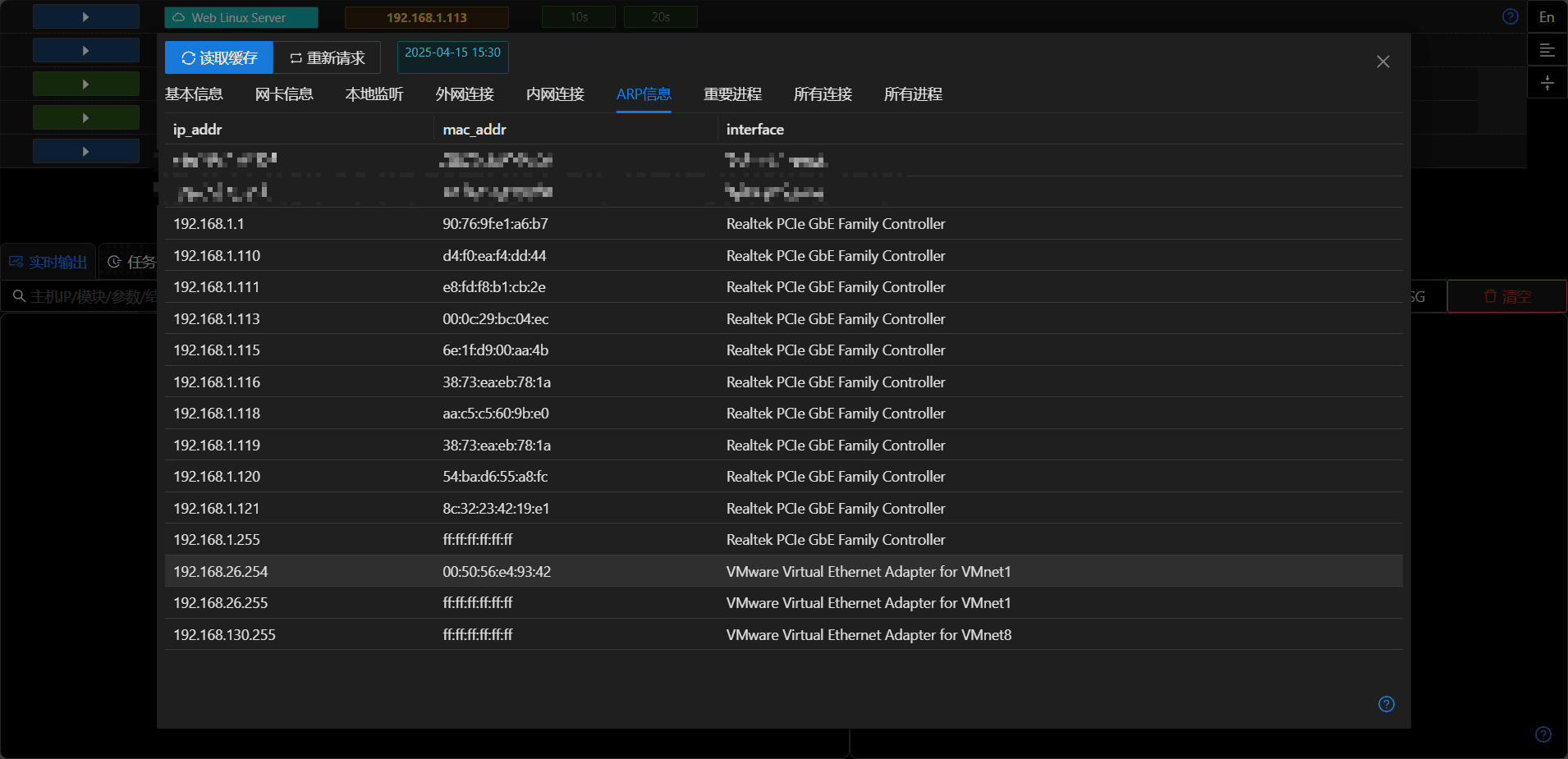Viewport: 1568px width, 759px height.
Task: Click the ip_addr column header
Action: 197,130
